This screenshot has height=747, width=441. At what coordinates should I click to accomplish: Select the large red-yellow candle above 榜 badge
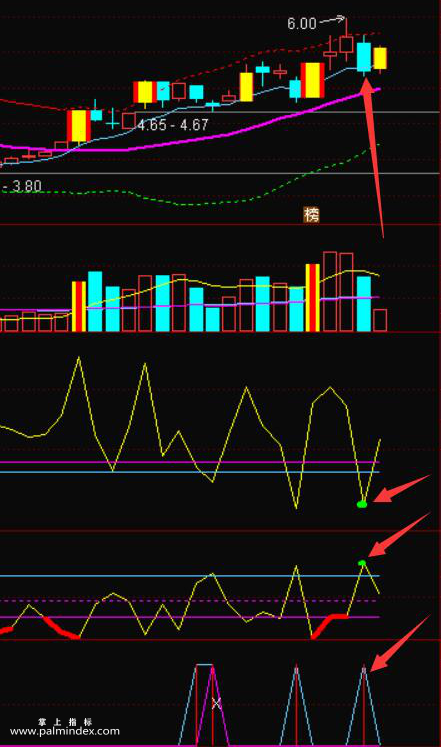coord(312,80)
